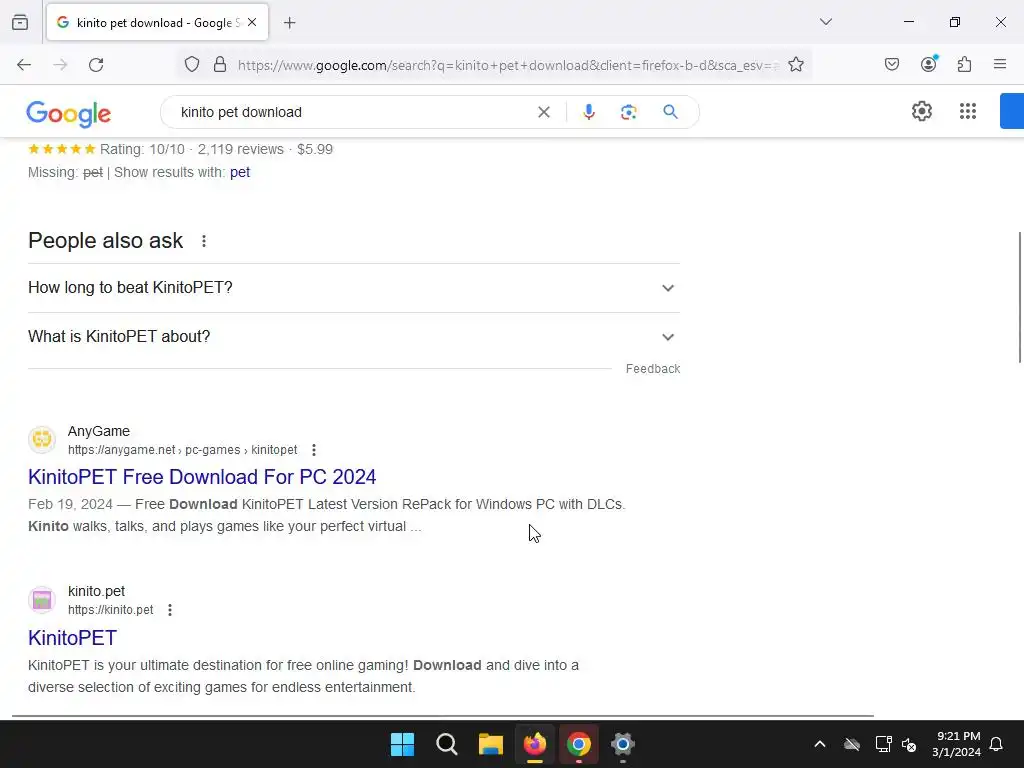View site security padlock info

click(220, 65)
